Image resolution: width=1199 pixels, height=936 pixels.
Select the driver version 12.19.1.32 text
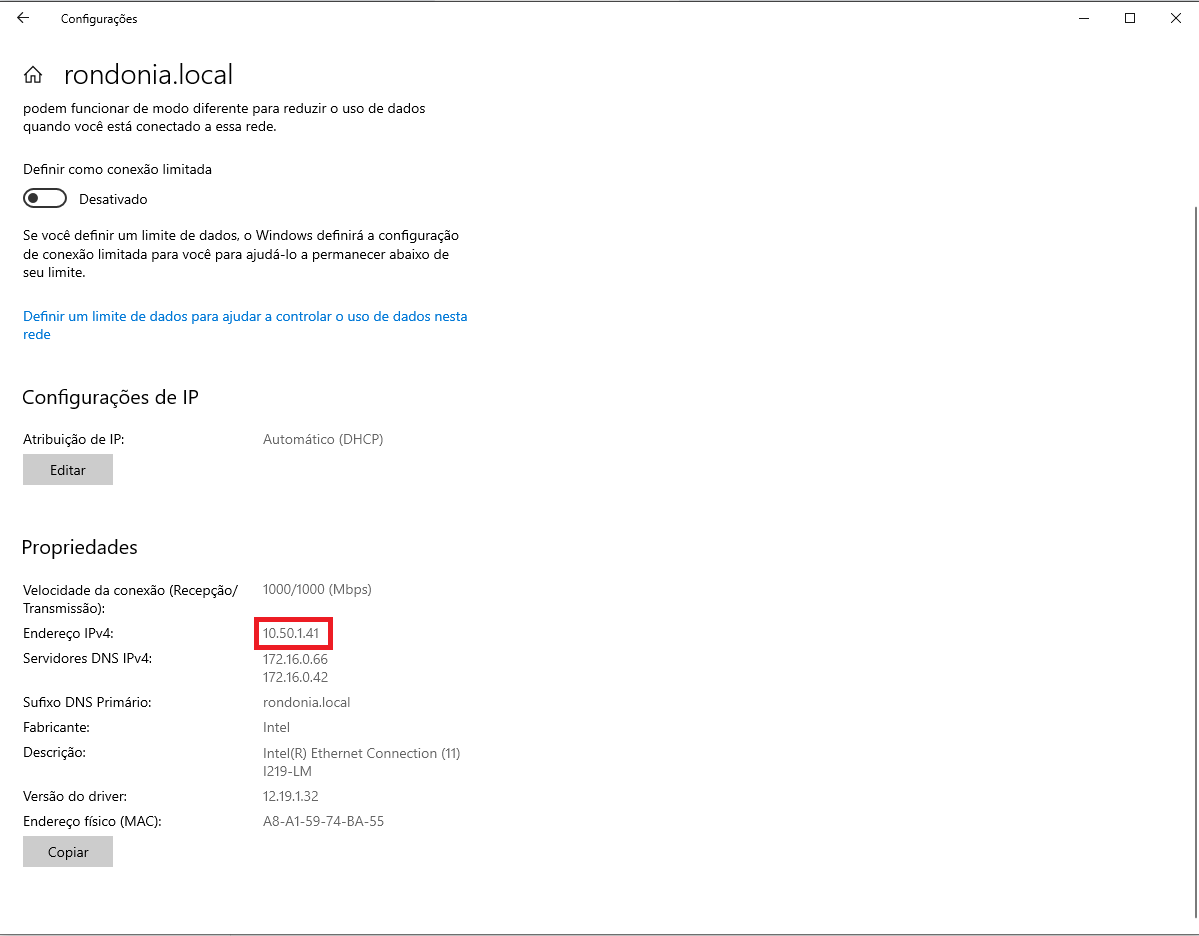290,796
